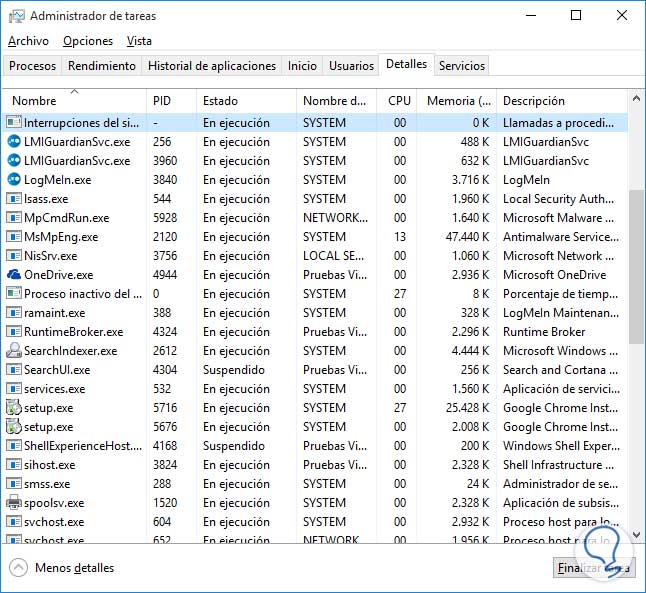Open the Vista menu

139,41
